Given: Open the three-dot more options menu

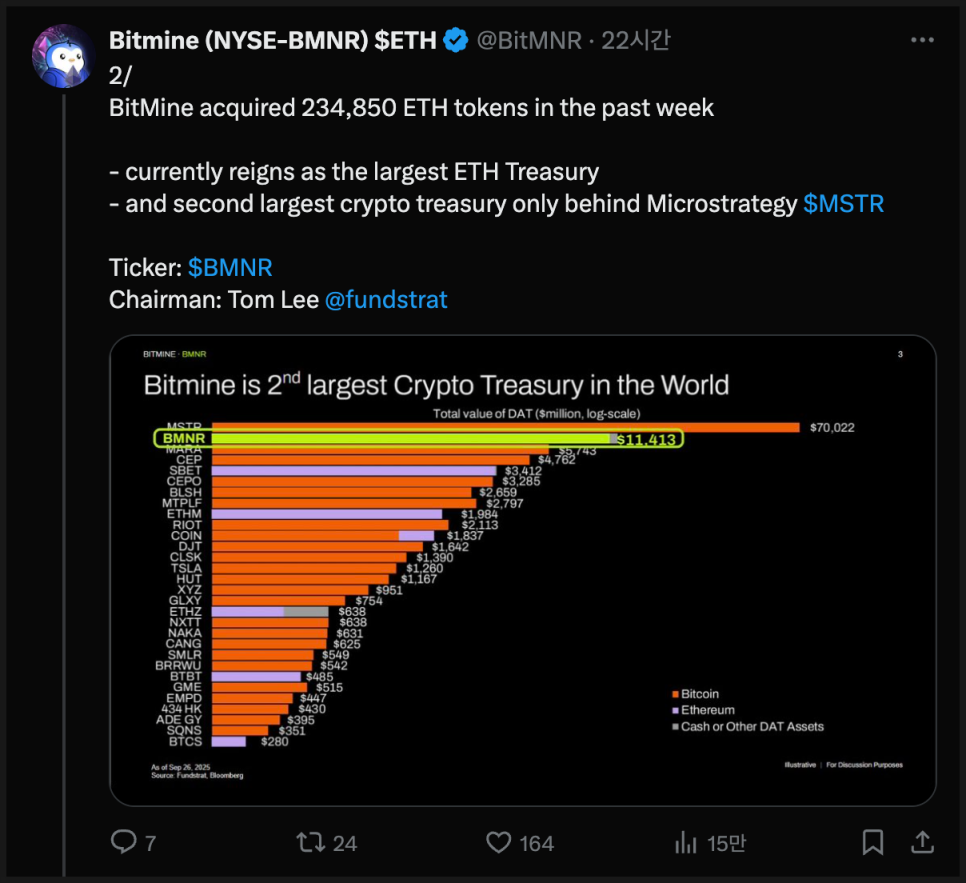Looking at the screenshot, I should [x=922, y=40].
